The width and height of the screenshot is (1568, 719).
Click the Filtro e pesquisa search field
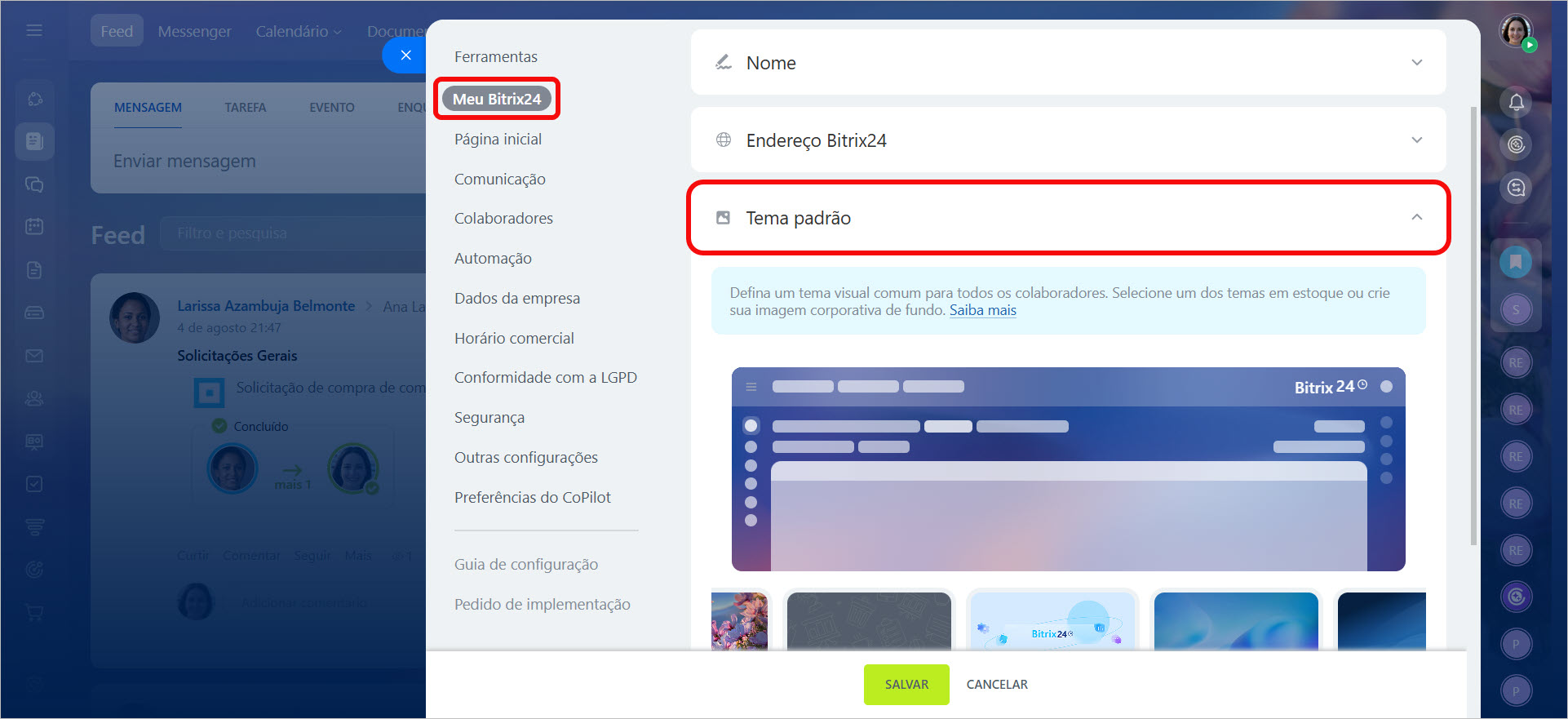click(x=294, y=233)
